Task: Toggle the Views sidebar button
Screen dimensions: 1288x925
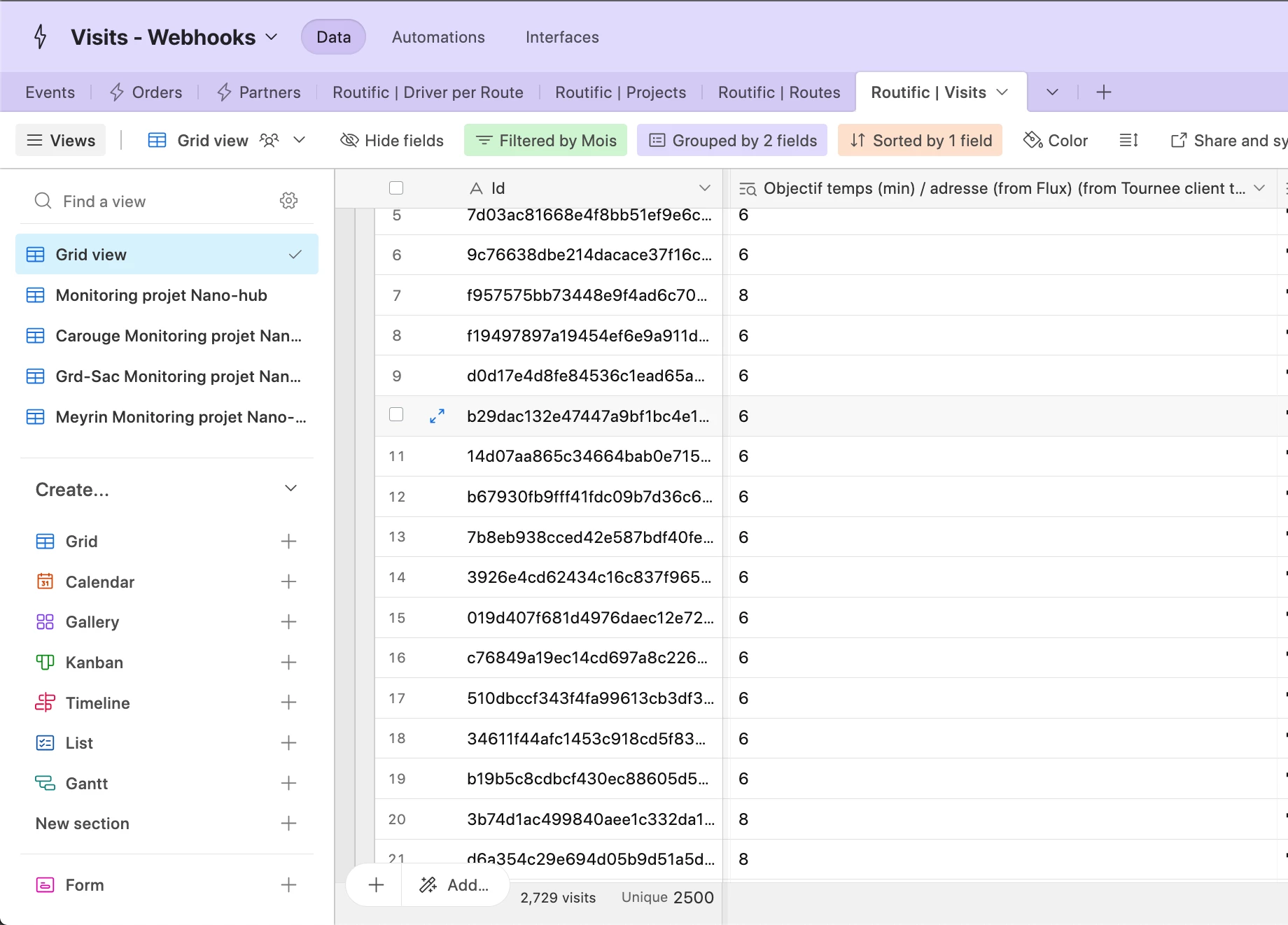Action: coord(61,141)
